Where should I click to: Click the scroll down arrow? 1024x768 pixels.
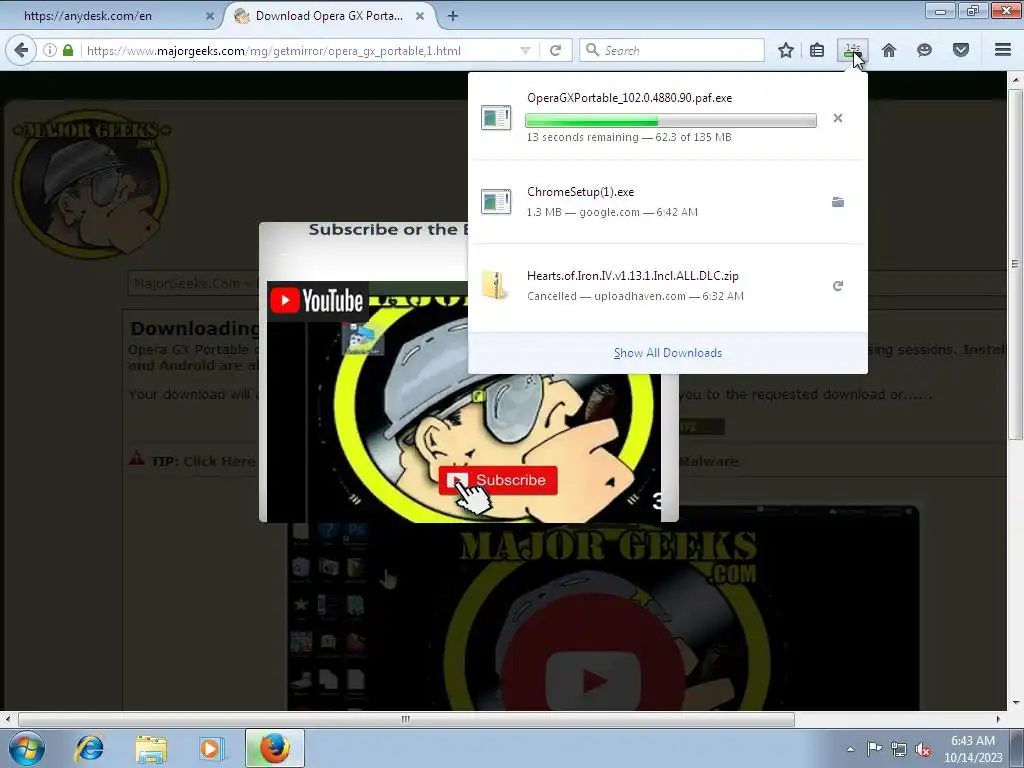click(x=1016, y=703)
